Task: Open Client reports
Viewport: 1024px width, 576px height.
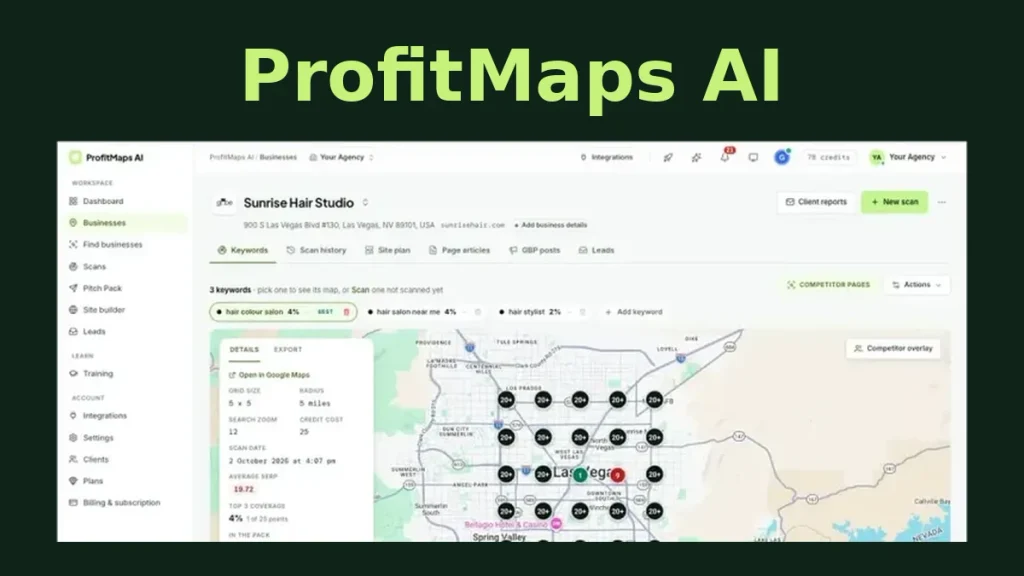Action: point(816,202)
